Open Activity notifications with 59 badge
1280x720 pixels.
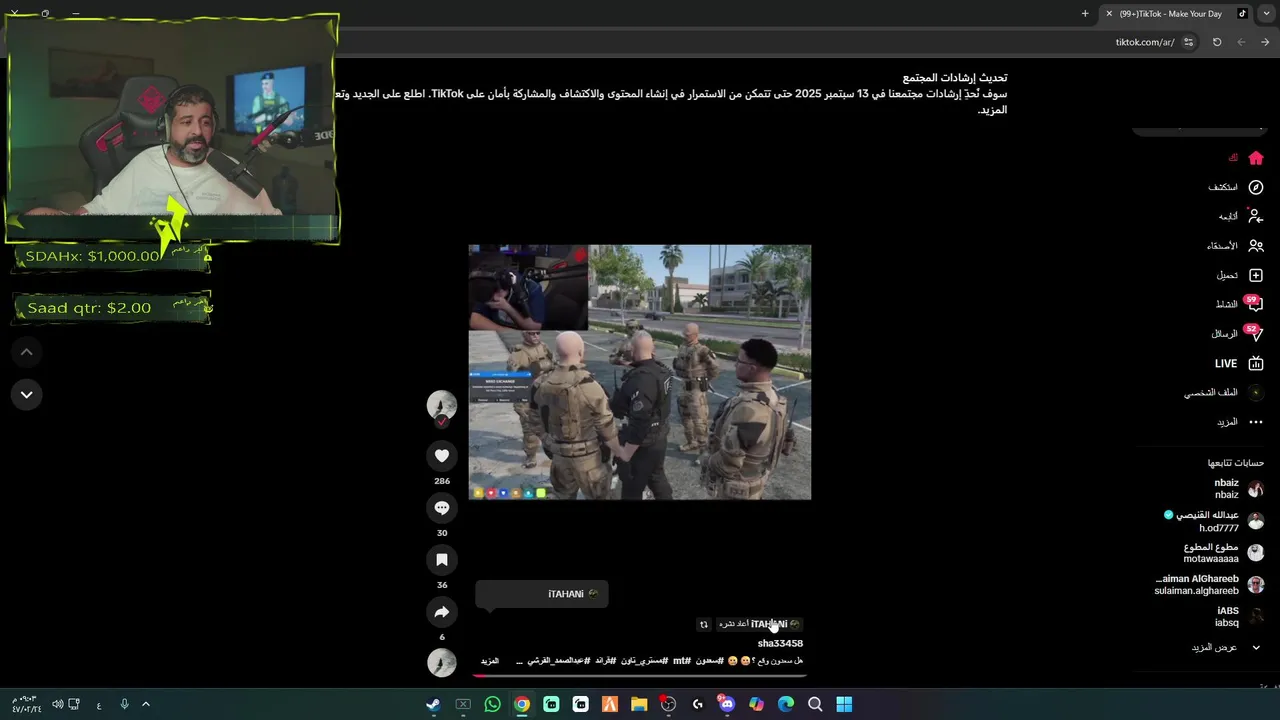click(1255, 304)
